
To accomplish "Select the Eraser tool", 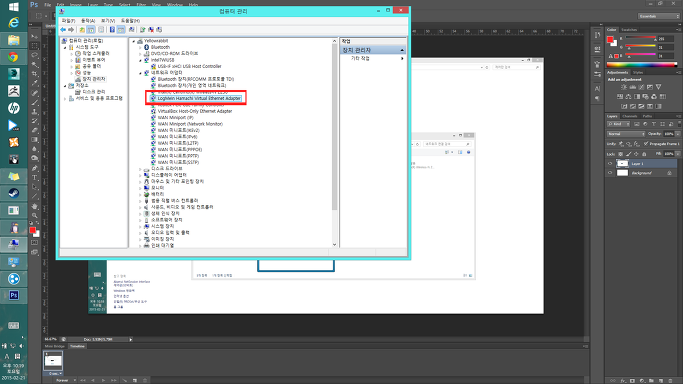I will [34, 130].
